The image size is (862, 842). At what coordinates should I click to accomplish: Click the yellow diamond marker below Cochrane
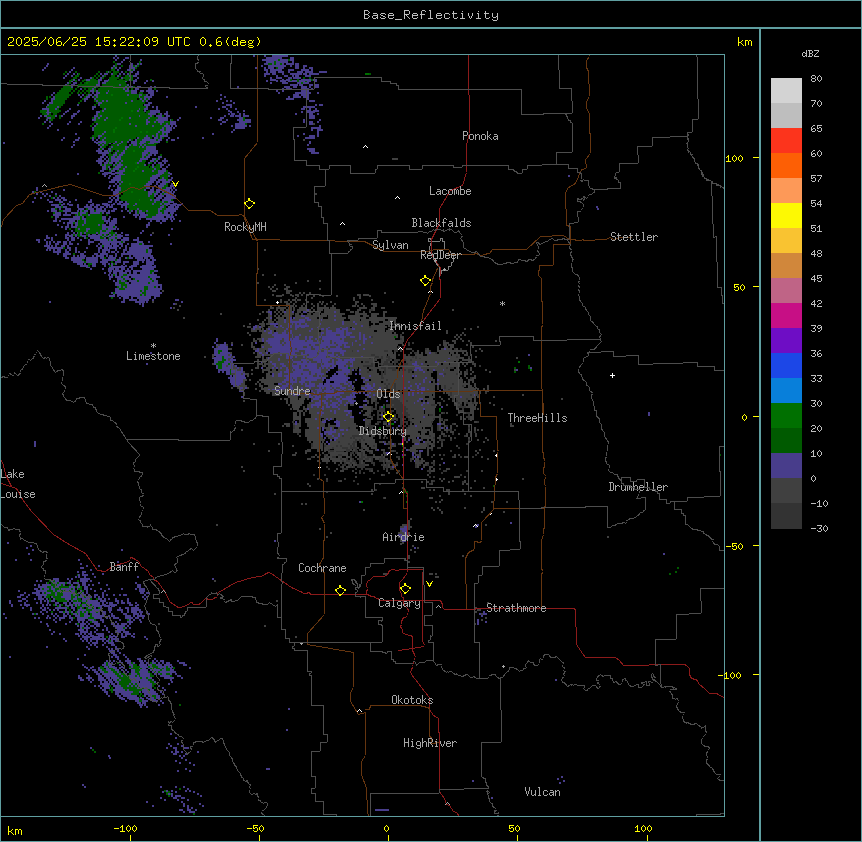[x=340, y=590]
